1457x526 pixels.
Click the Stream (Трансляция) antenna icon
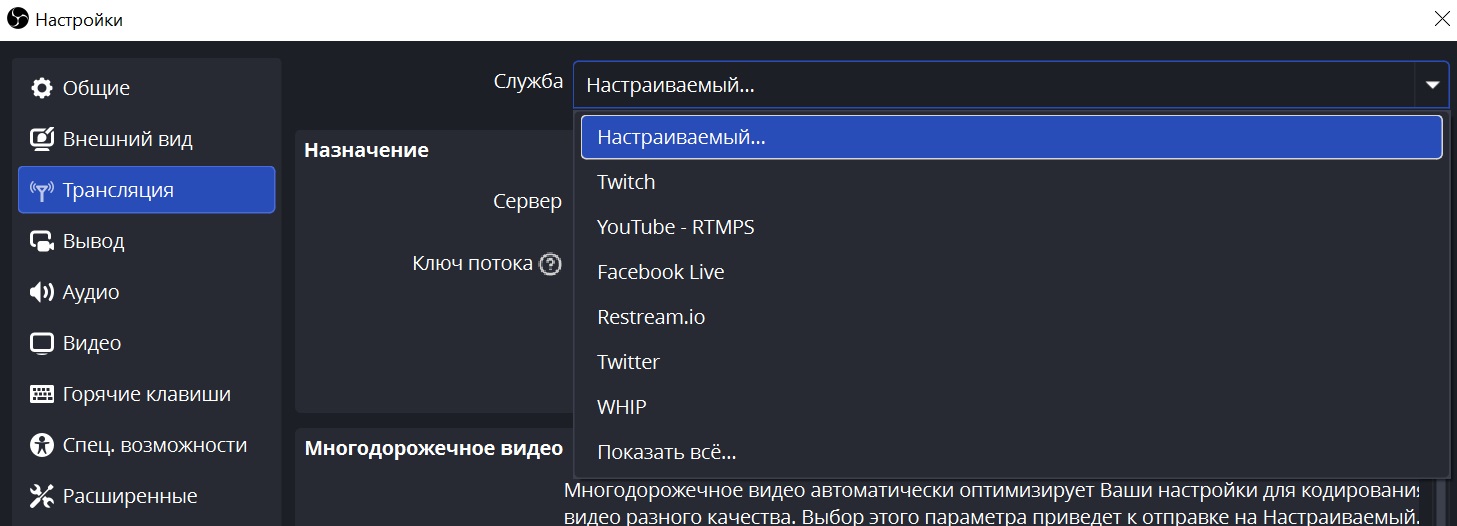pos(42,190)
